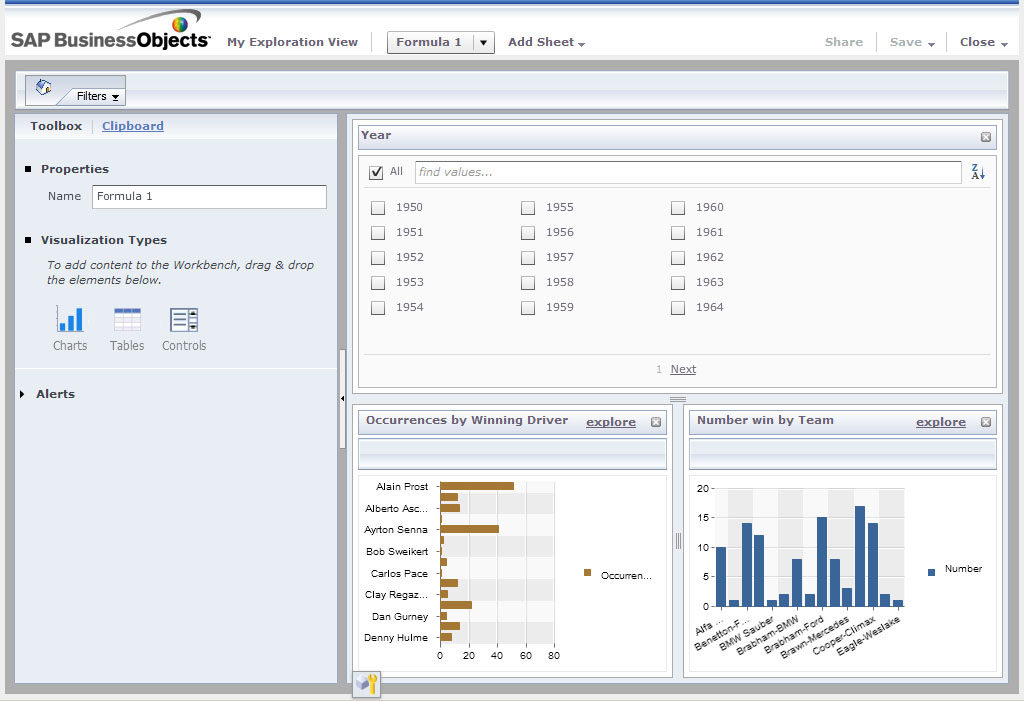The height and width of the screenshot is (701, 1024).
Task: Select the Charts visualization icon
Action: 70,320
